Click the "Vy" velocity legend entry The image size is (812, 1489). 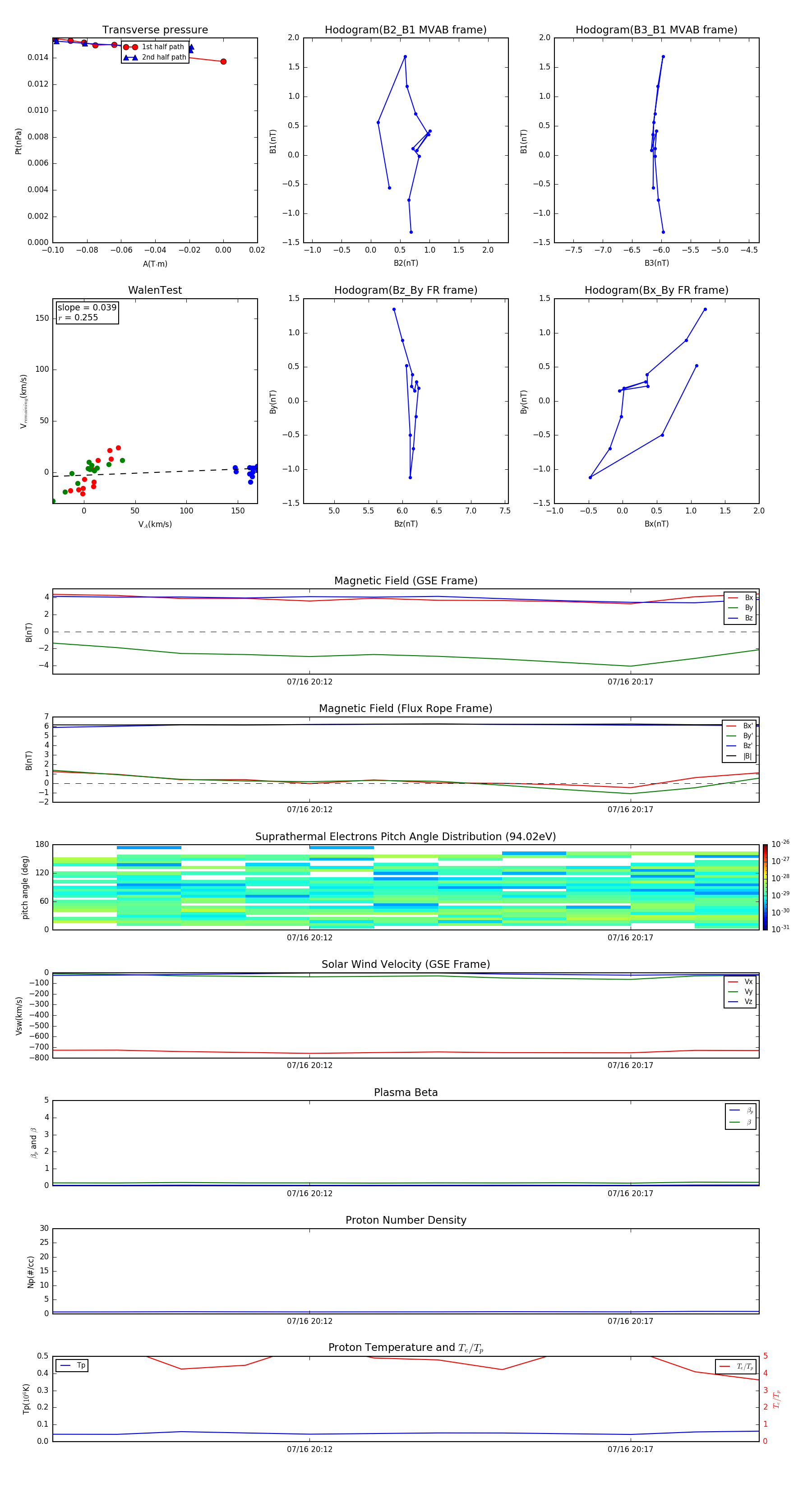point(740,991)
